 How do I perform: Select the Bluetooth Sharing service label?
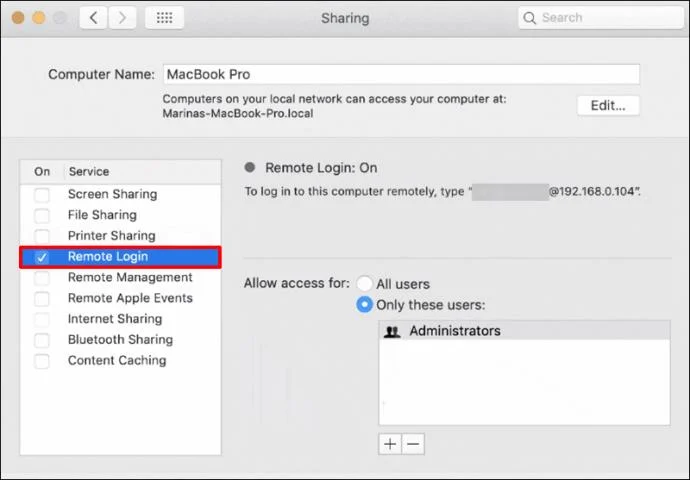pyautogui.click(x=120, y=339)
